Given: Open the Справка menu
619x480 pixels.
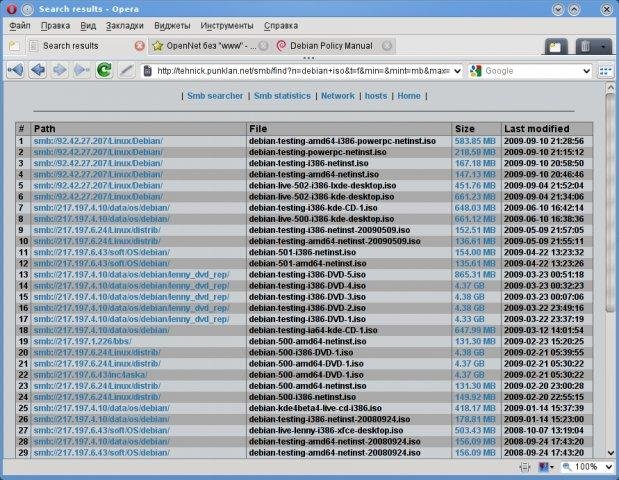Looking at the screenshot, I should click(281, 26).
